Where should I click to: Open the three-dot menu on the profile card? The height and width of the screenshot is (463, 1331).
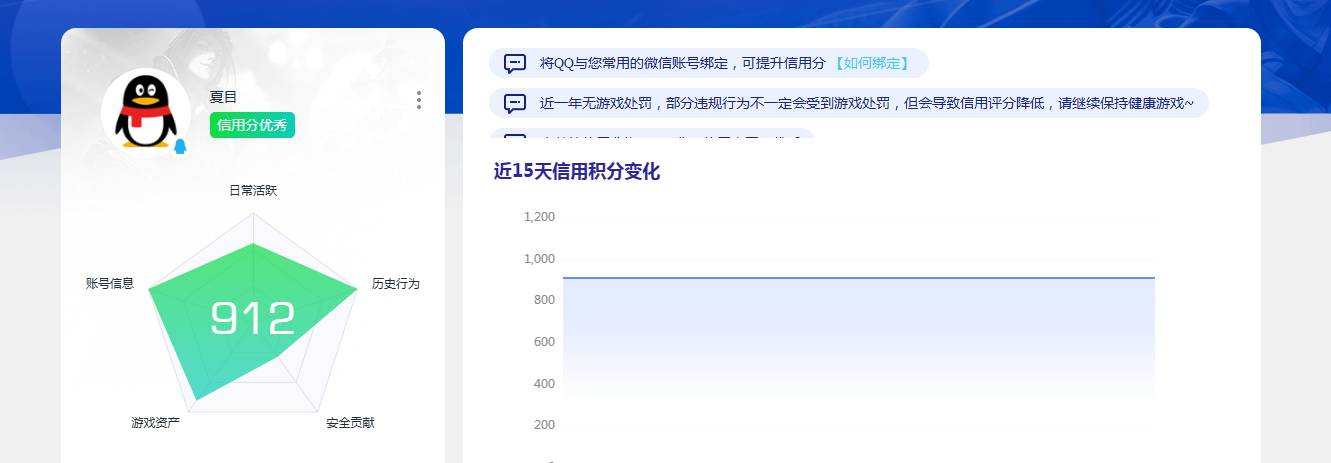(418, 100)
